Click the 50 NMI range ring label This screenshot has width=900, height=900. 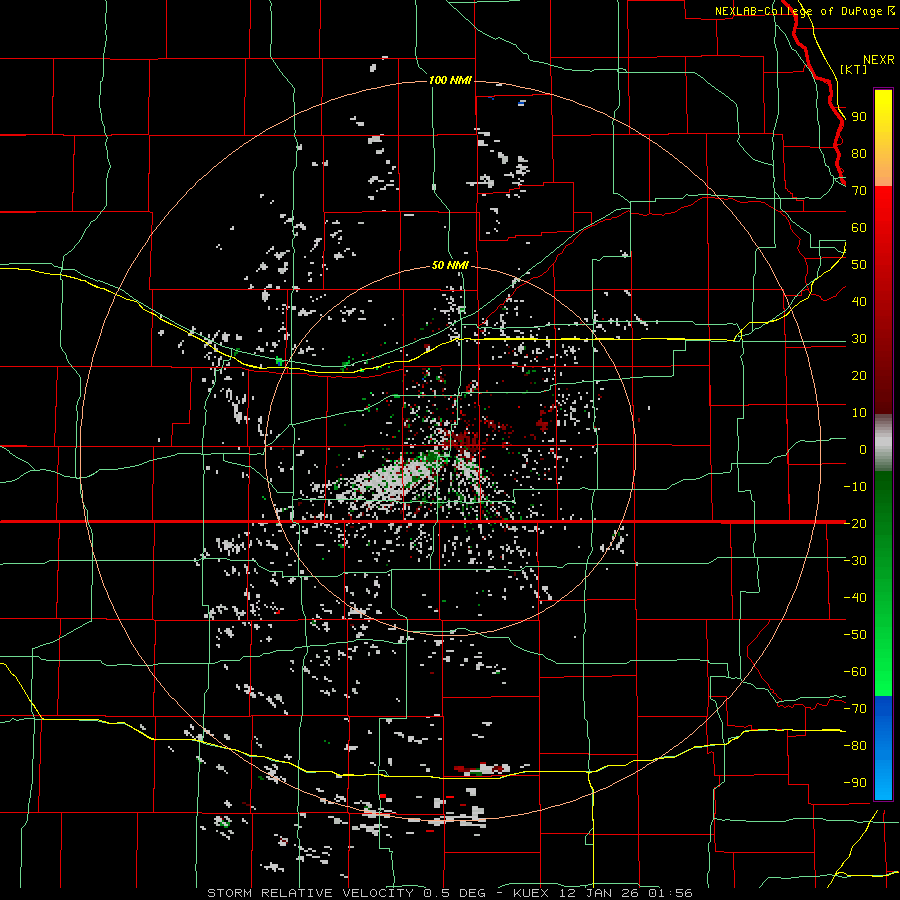click(x=450, y=265)
